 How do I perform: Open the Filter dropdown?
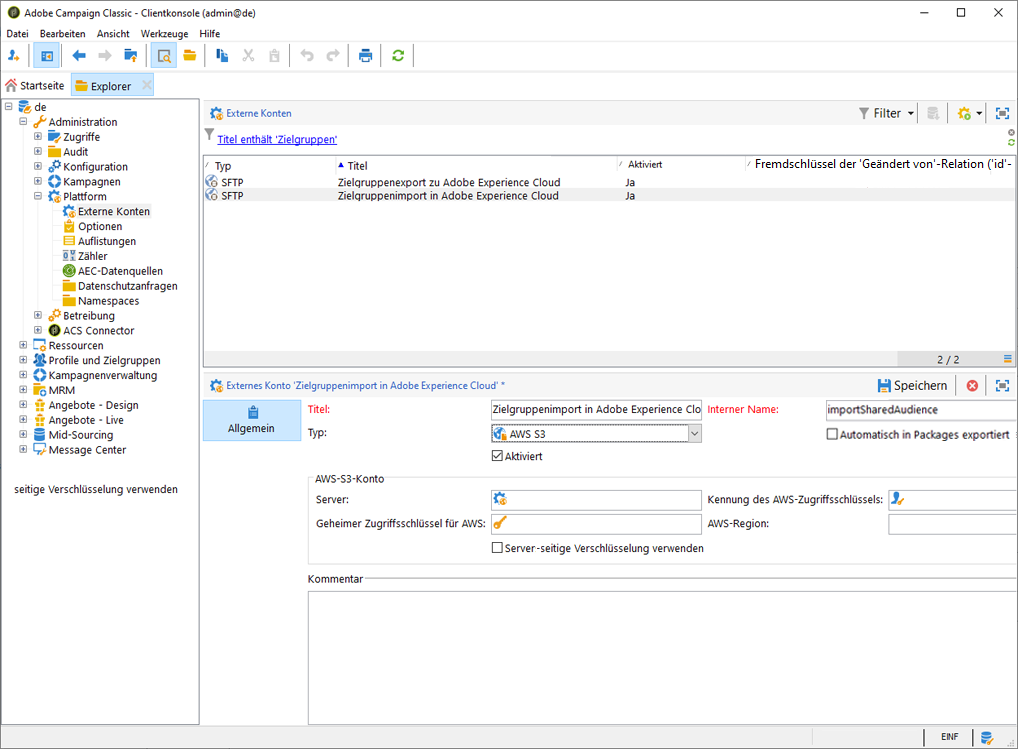coord(886,114)
